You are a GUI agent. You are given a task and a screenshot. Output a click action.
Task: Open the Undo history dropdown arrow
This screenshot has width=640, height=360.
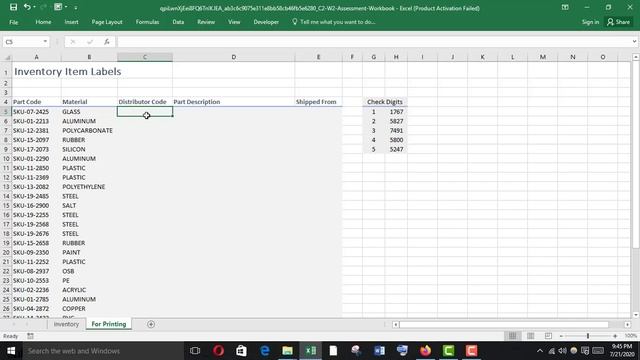(x=34, y=7)
